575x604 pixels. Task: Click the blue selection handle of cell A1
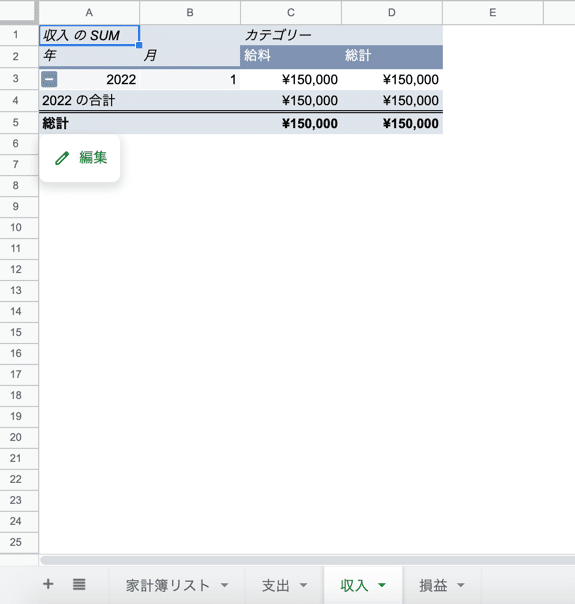coord(139,45)
